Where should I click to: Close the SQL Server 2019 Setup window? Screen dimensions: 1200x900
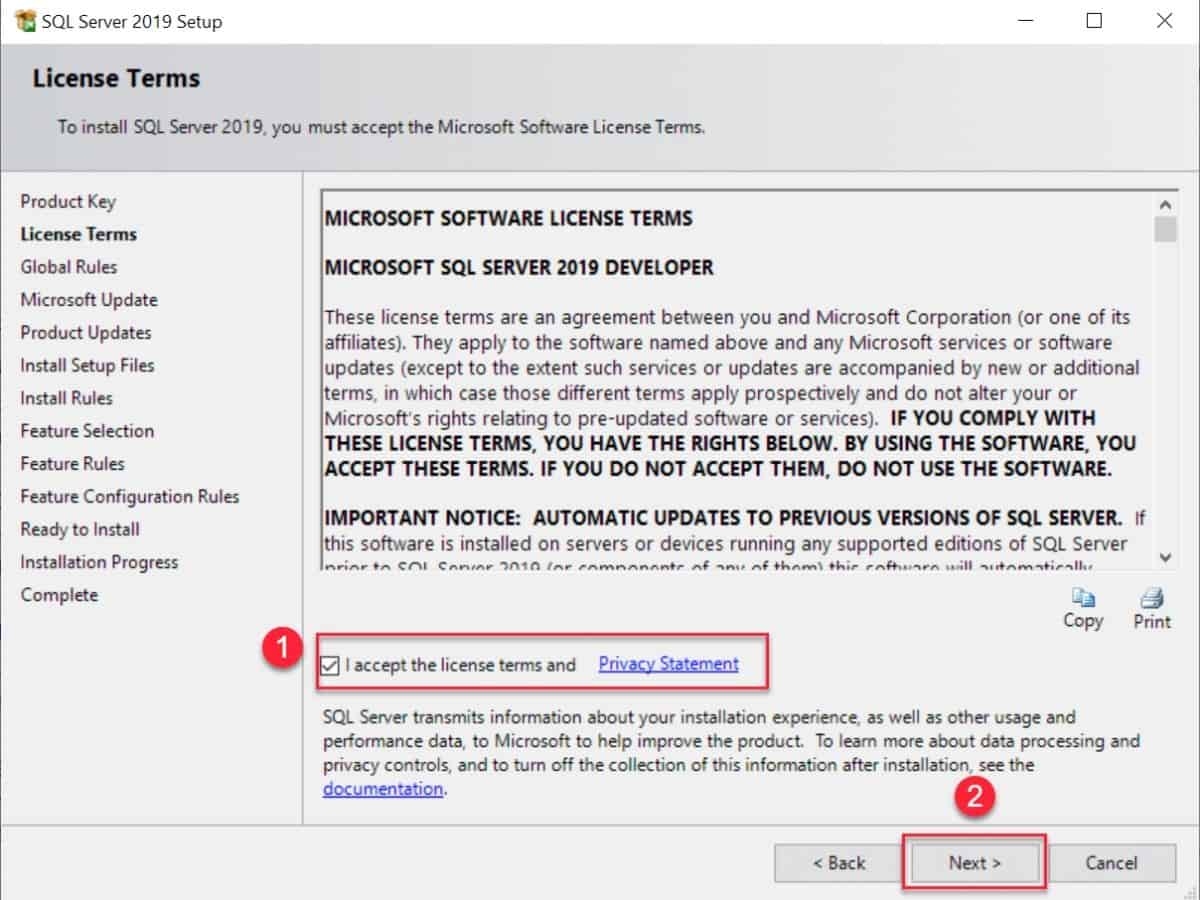1164,21
